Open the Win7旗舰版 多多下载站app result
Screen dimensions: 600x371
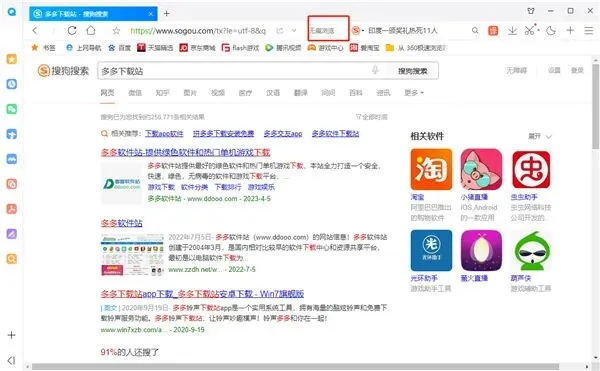click(202, 294)
